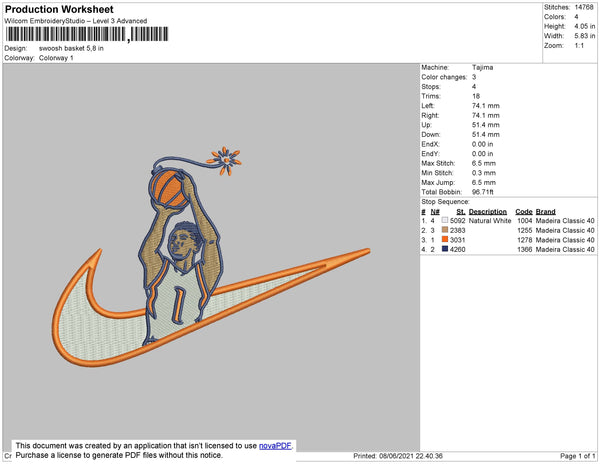Click the Height value 4.05 in
Viewport: 600px width, 464px height.
click(x=585, y=26)
